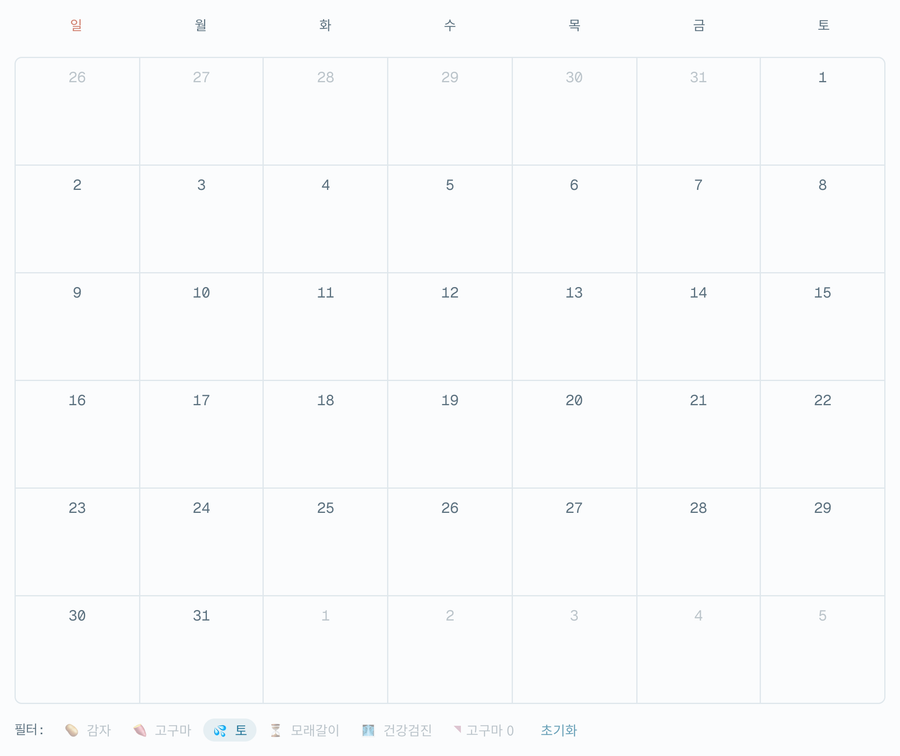Select the calendar day 6

click(574, 219)
